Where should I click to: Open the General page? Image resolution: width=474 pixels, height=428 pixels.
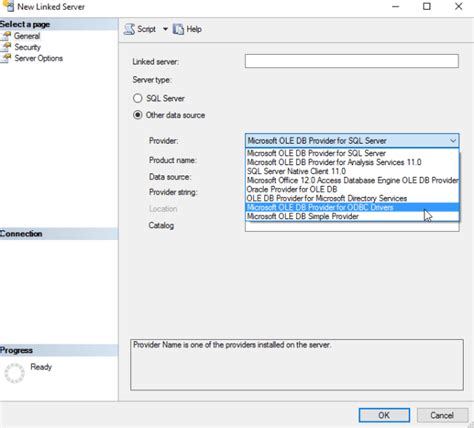(27, 36)
